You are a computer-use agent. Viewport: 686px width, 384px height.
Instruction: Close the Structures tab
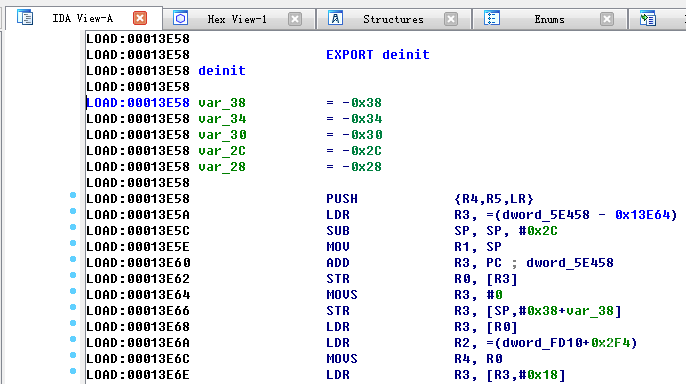click(451, 19)
